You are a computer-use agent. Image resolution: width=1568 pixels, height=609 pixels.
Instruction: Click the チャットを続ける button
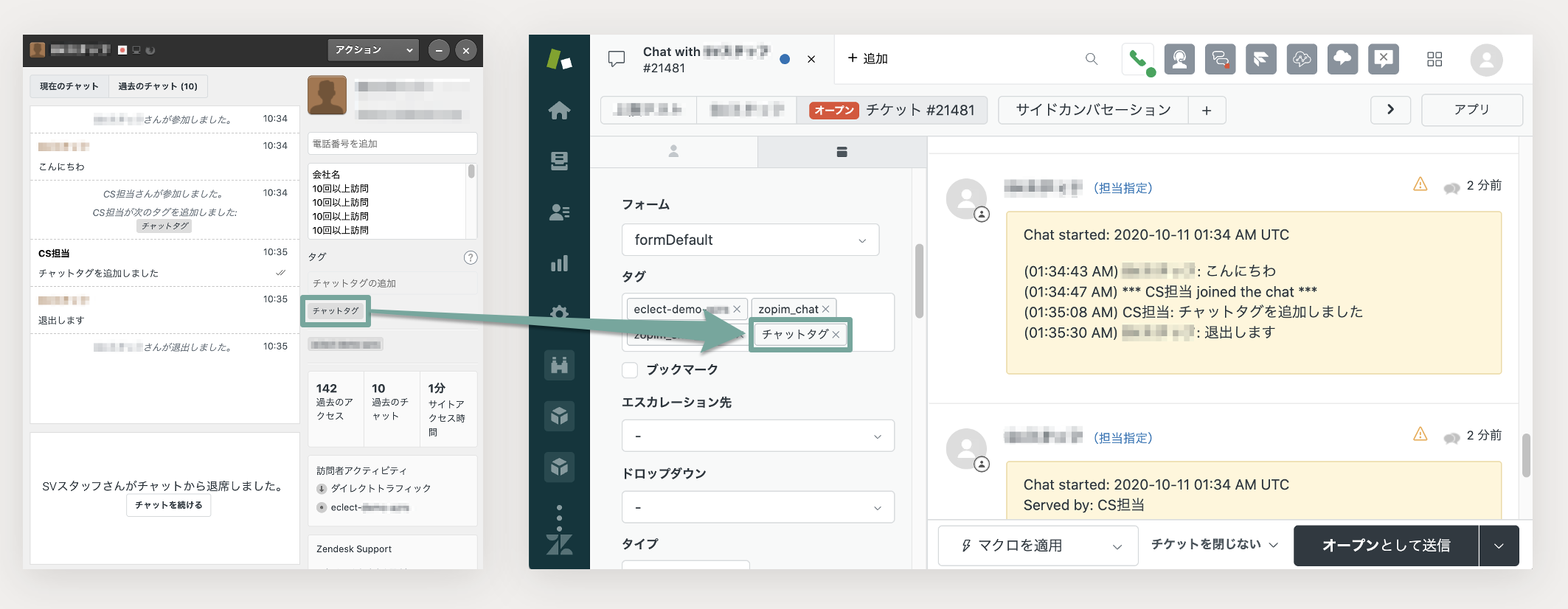(169, 505)
